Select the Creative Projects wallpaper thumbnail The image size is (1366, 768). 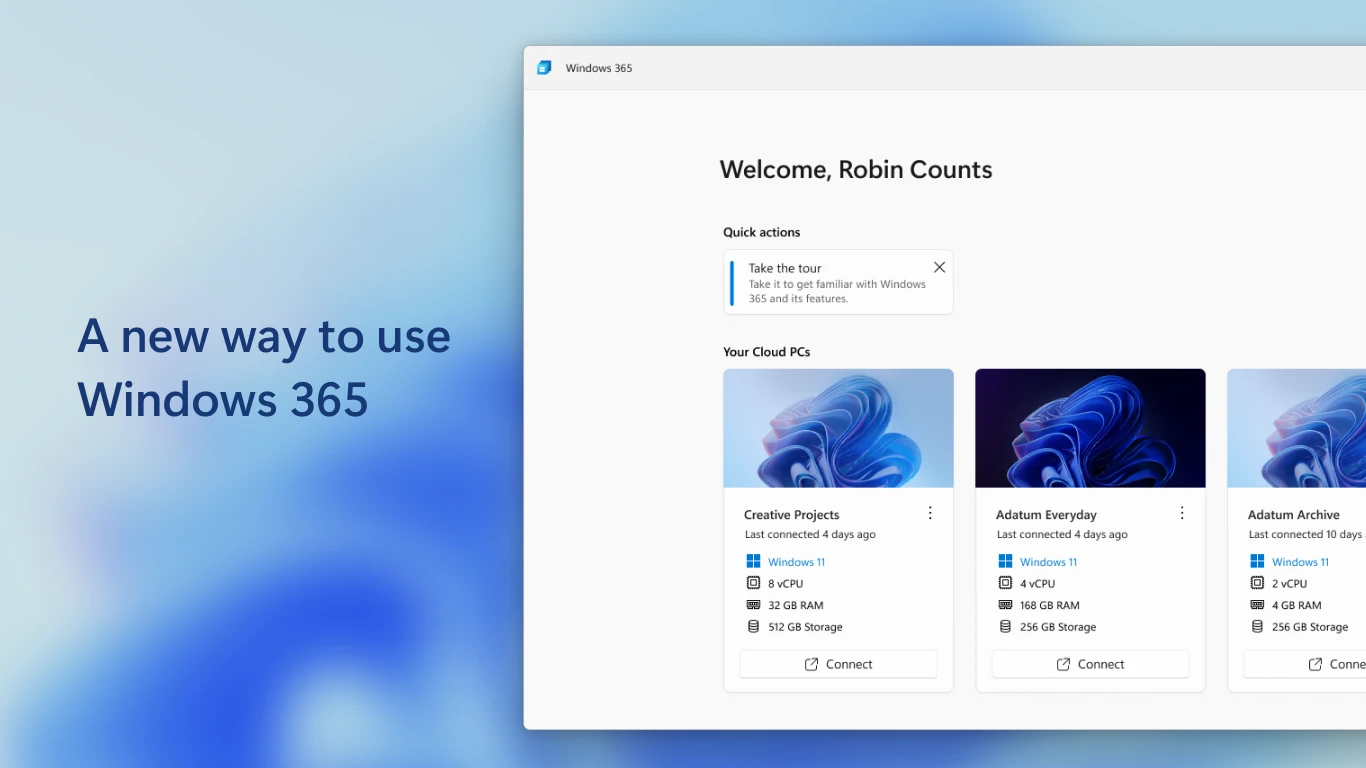(838, 428)
